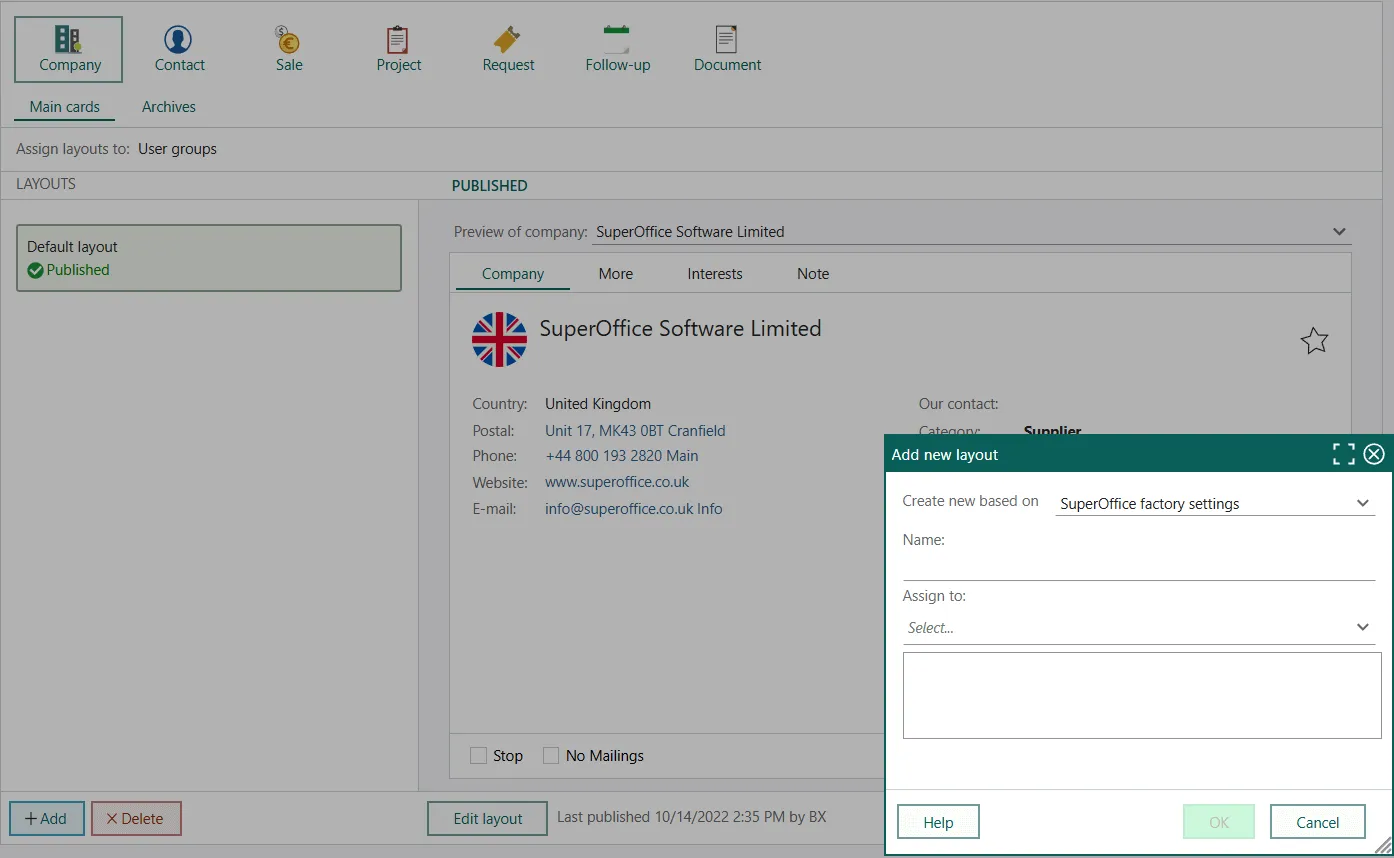This screenshot has width=1394, height=858.
Task: Click the layout Name input field
Action: [1139, 566]
